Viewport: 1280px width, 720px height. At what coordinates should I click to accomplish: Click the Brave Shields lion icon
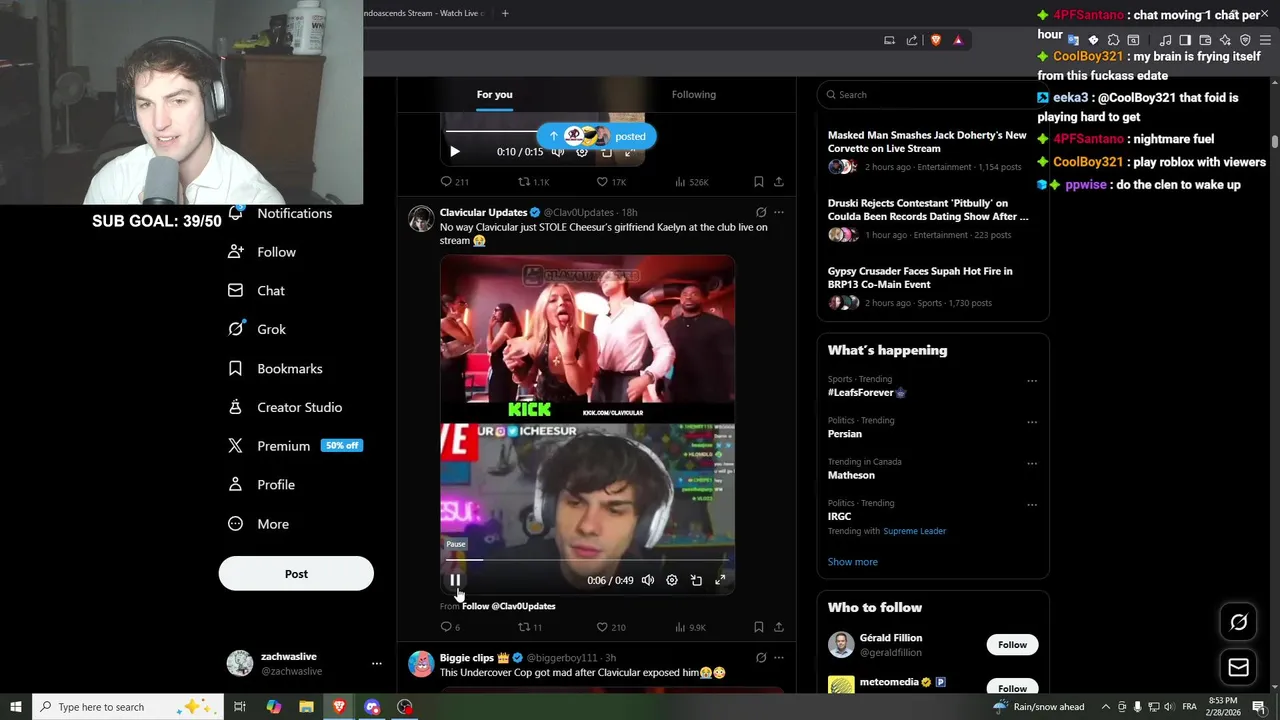(936, 40)
